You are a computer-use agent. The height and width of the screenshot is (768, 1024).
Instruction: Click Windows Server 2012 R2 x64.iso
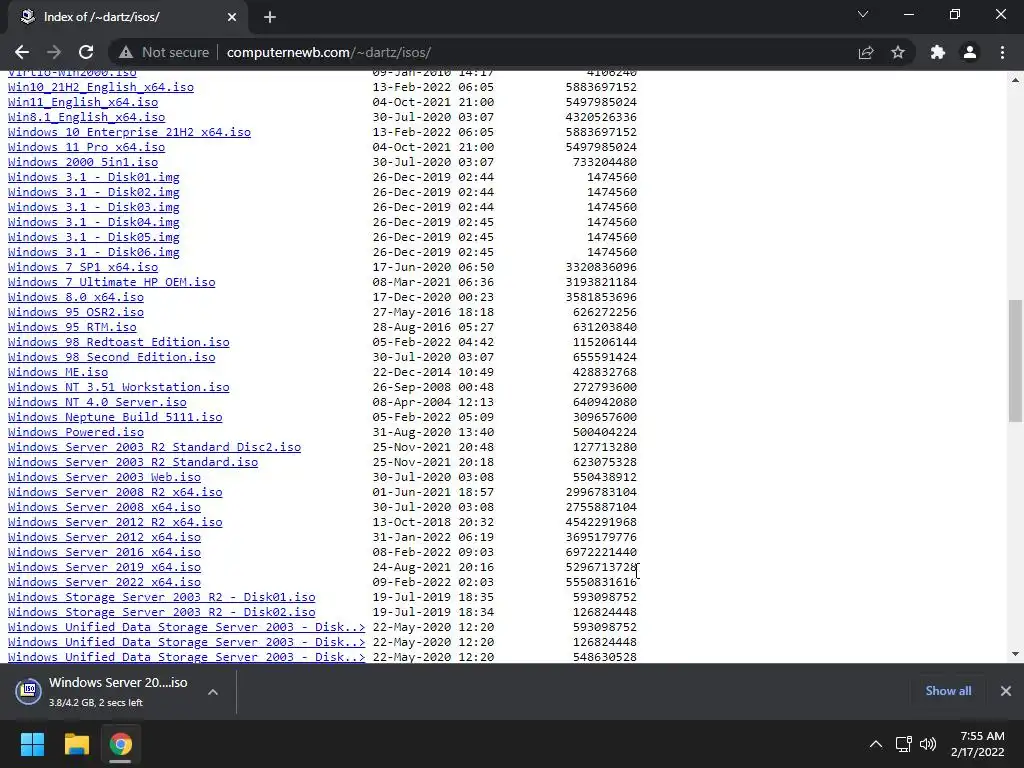(x=115, y=522)
